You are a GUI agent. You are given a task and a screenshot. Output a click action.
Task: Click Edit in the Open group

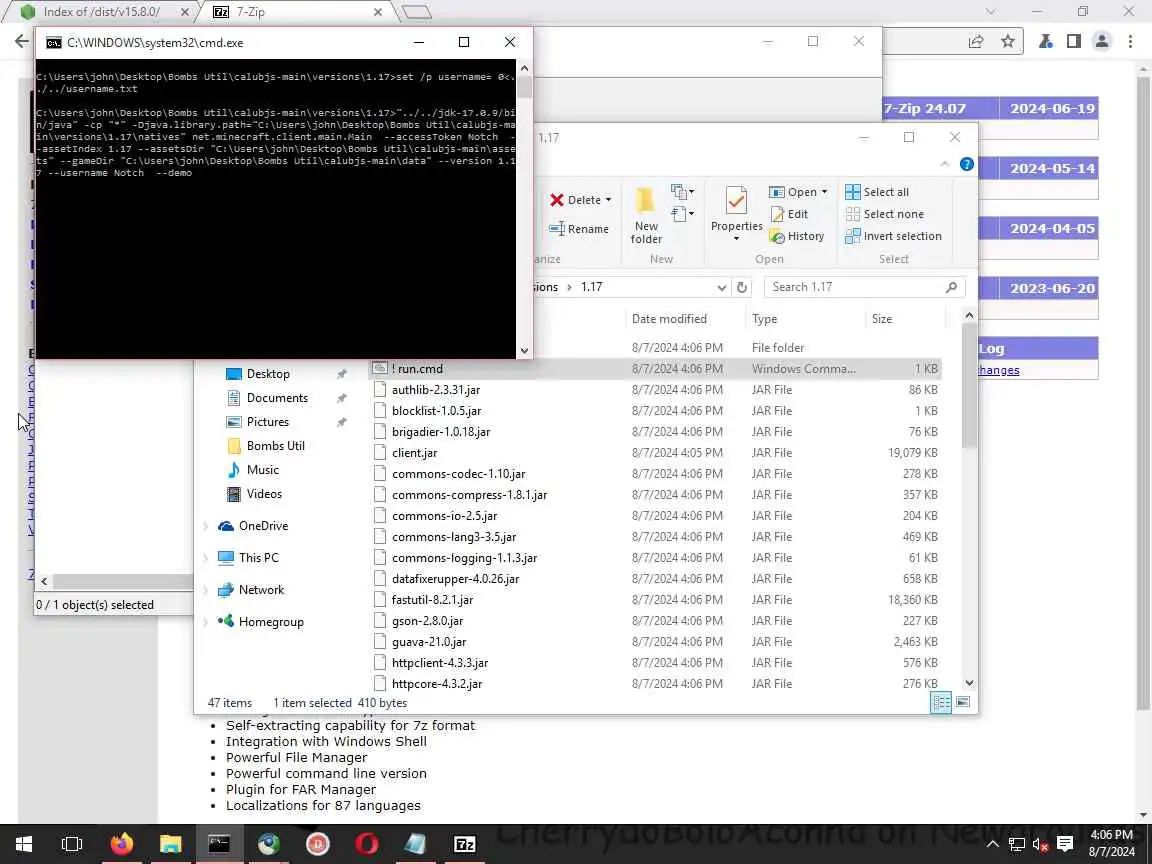(789, 214)
